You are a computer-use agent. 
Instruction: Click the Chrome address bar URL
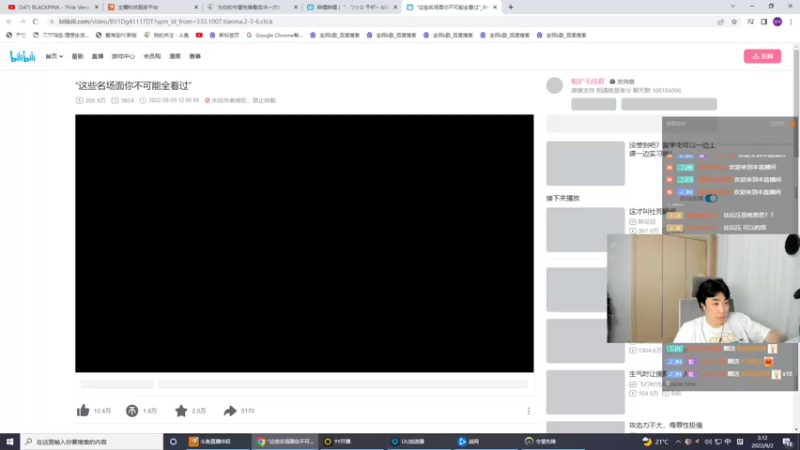165,21
